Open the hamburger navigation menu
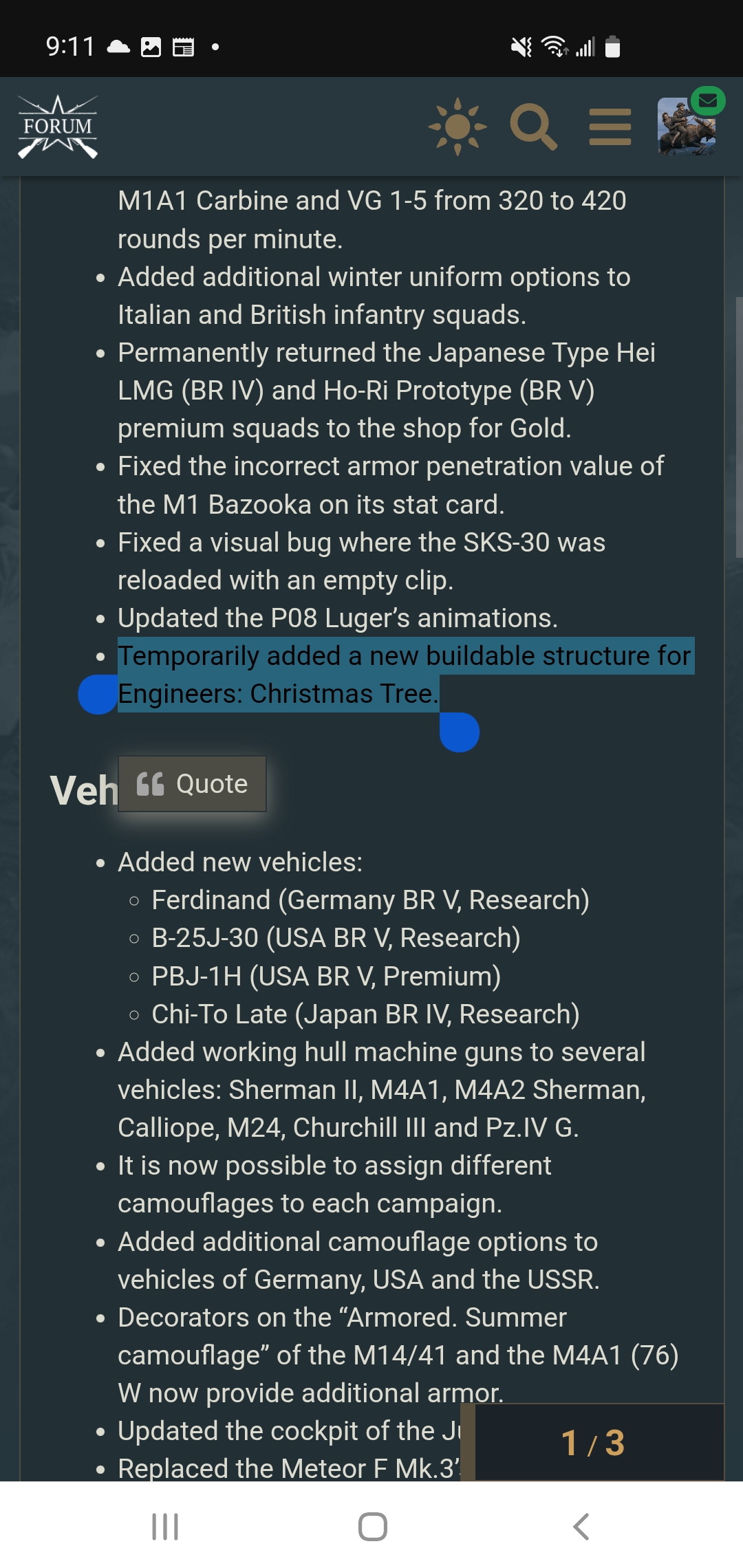 (610, 127)
